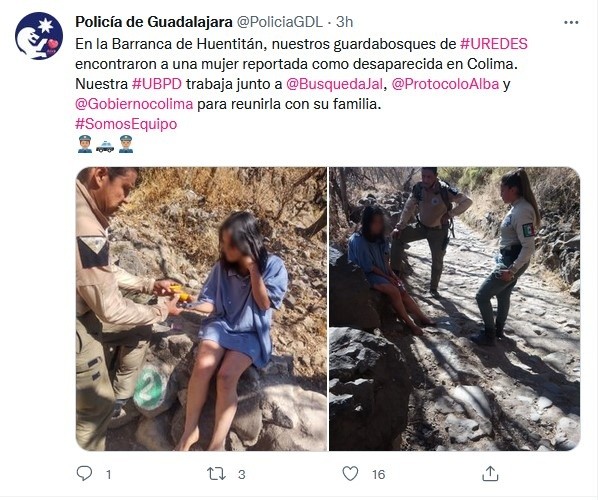Open the @Gobiernocolima profile mention
Image resolution: width=598 pixels, height=500 pixels.
[x=134, y=104]
